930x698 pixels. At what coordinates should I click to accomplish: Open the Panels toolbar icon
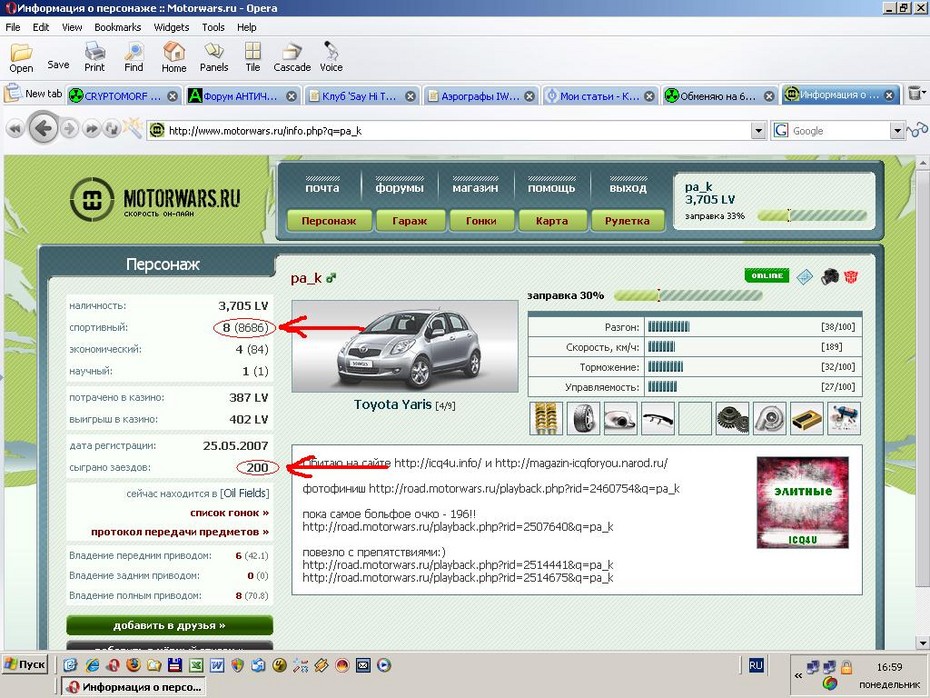tap(214, 58)
